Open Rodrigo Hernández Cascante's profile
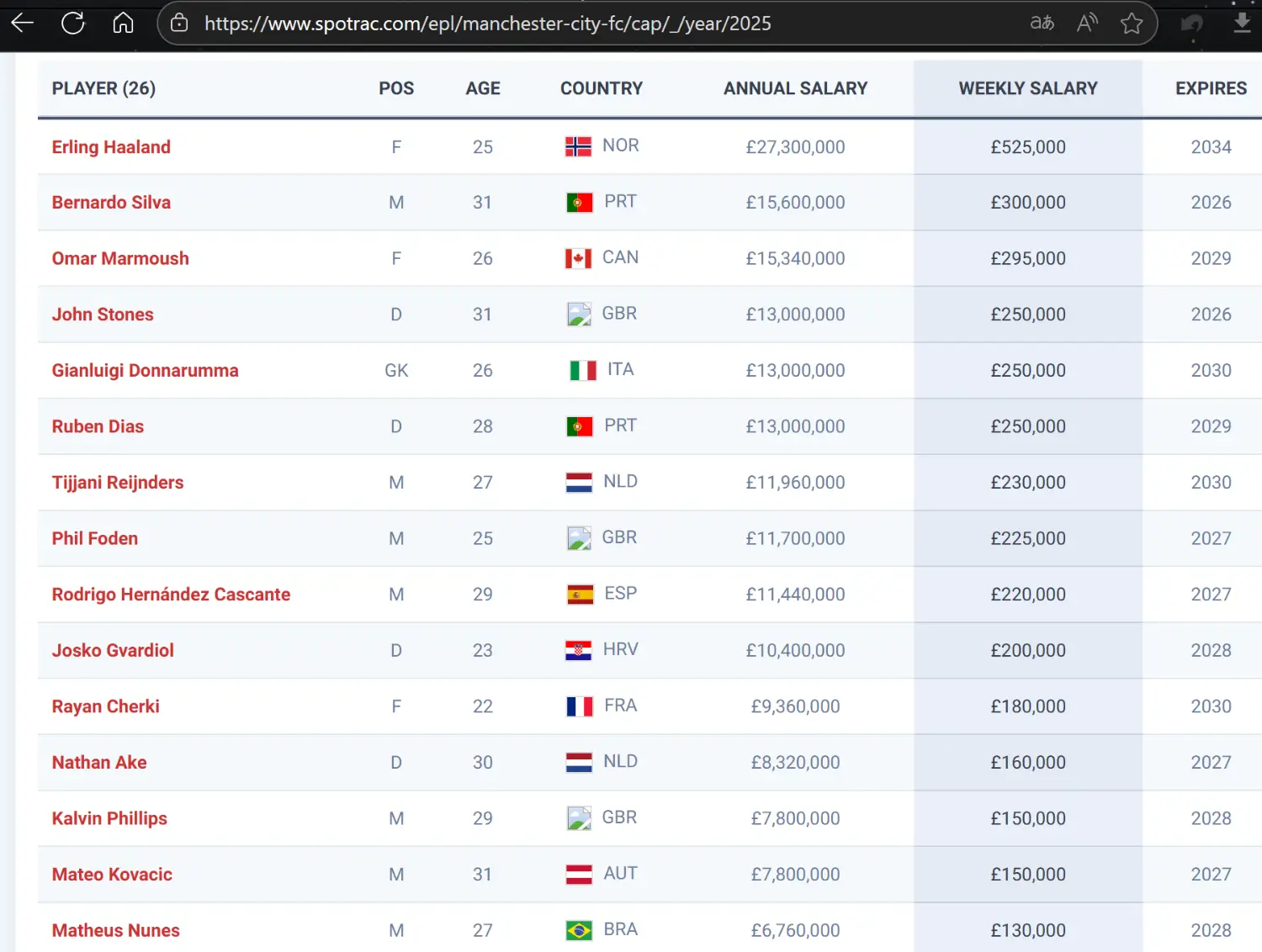Screen dimensions: 1262x952 coord(171,595)
